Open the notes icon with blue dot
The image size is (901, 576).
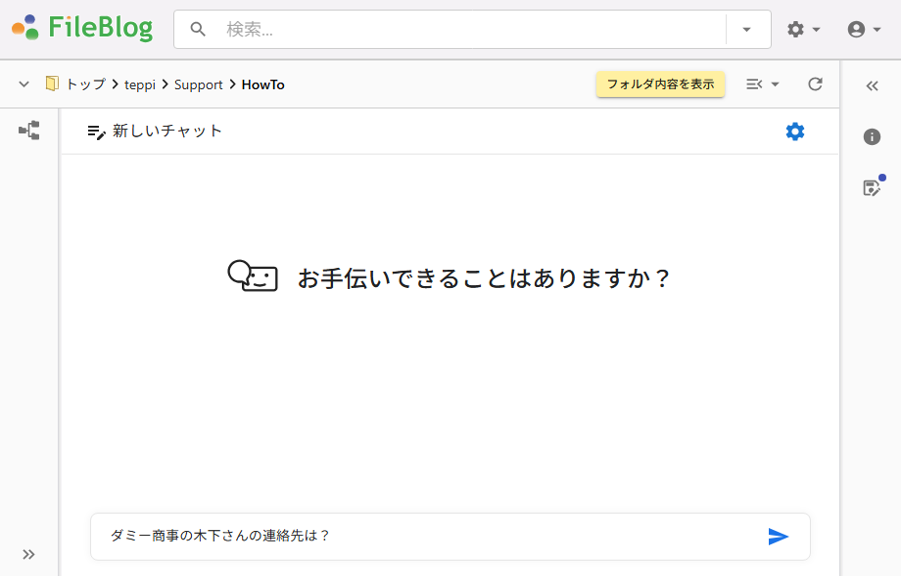pos(872,187)
